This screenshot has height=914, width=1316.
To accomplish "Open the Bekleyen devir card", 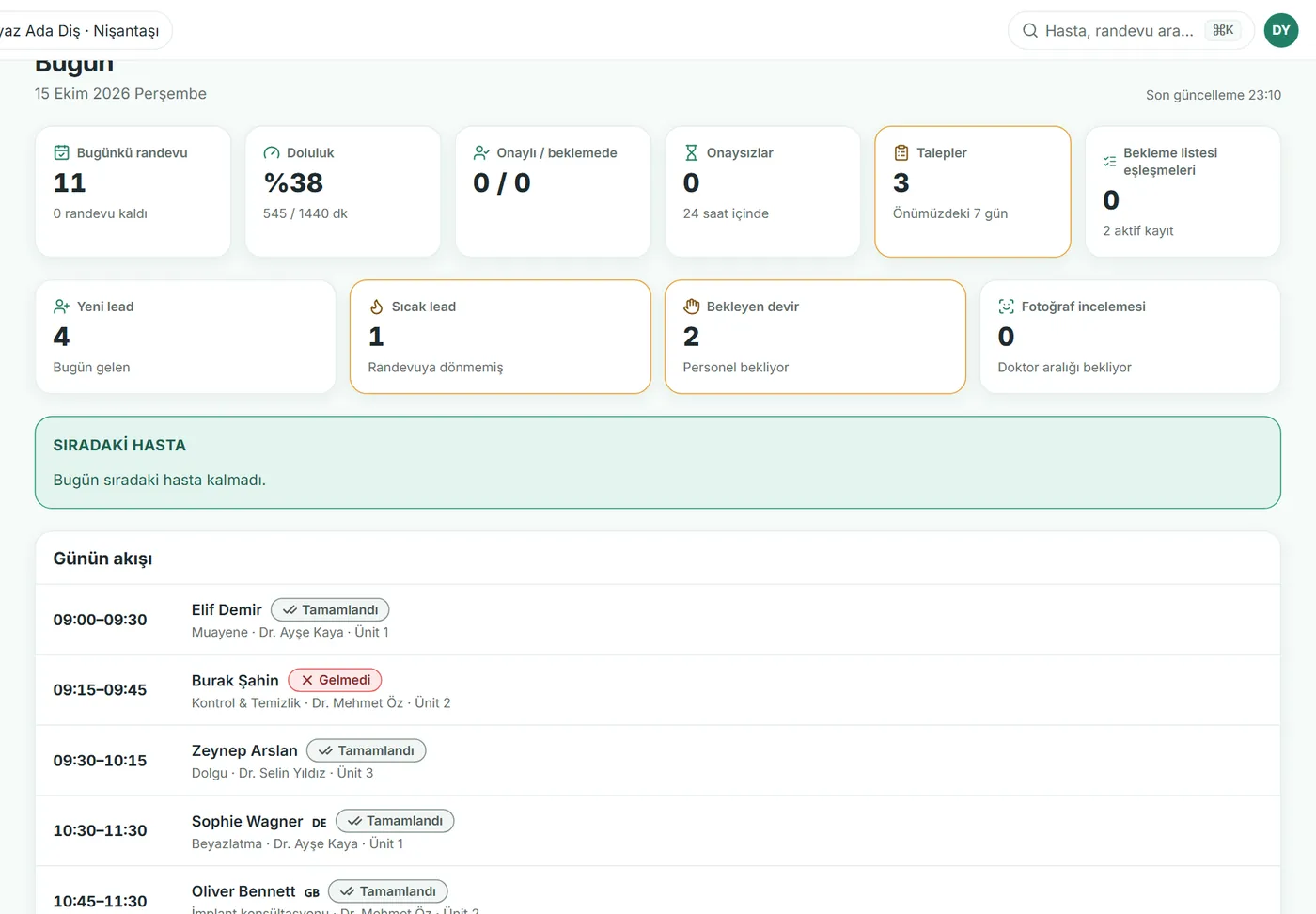I will pos(815,337).
